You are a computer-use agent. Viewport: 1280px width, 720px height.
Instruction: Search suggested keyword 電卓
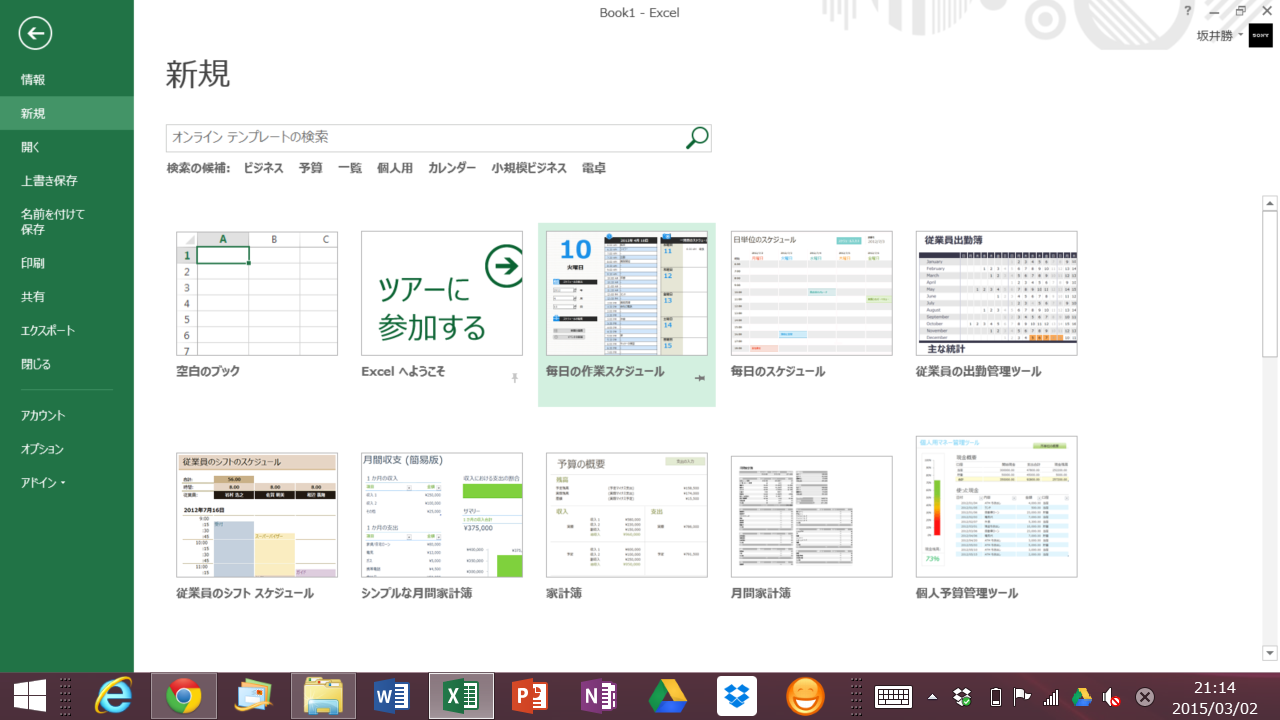pos(594,168)
